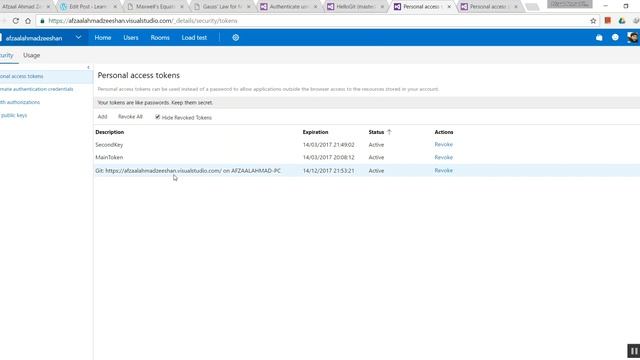The image size is (640, 360).
Task: Open a new browser tab
Action: point(532,7)
